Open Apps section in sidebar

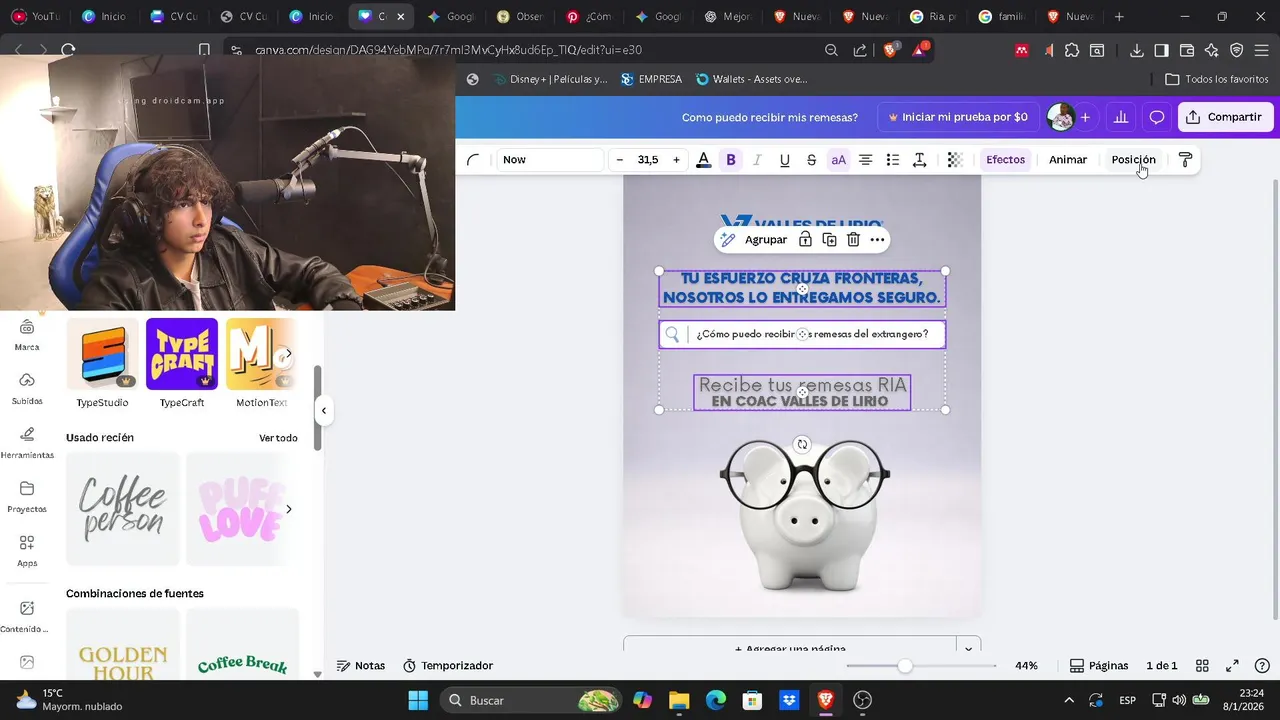27,551
